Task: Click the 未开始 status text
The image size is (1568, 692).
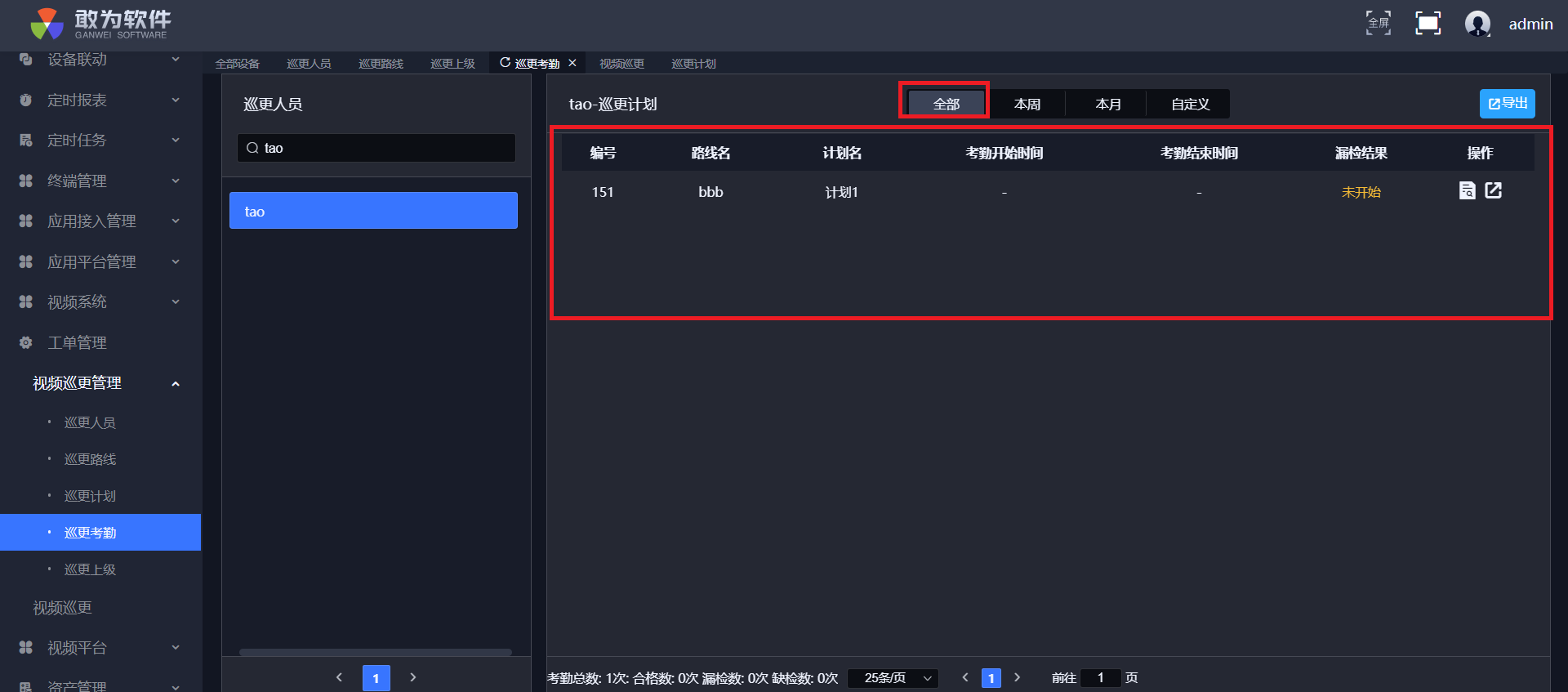Action: click(x=1361, y=192)
